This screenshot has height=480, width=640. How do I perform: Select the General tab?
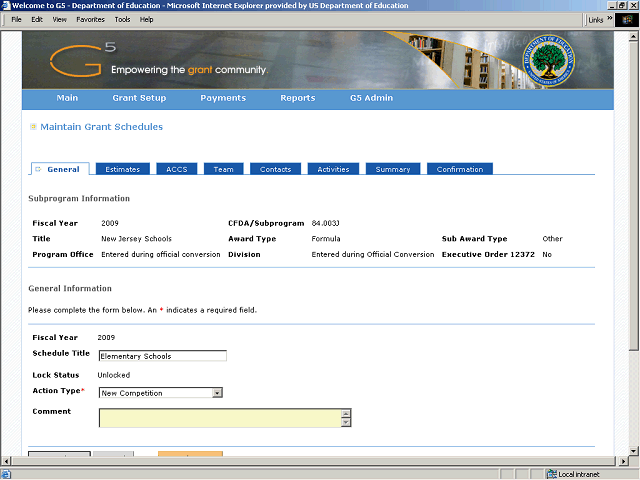[x=60, y=169]
